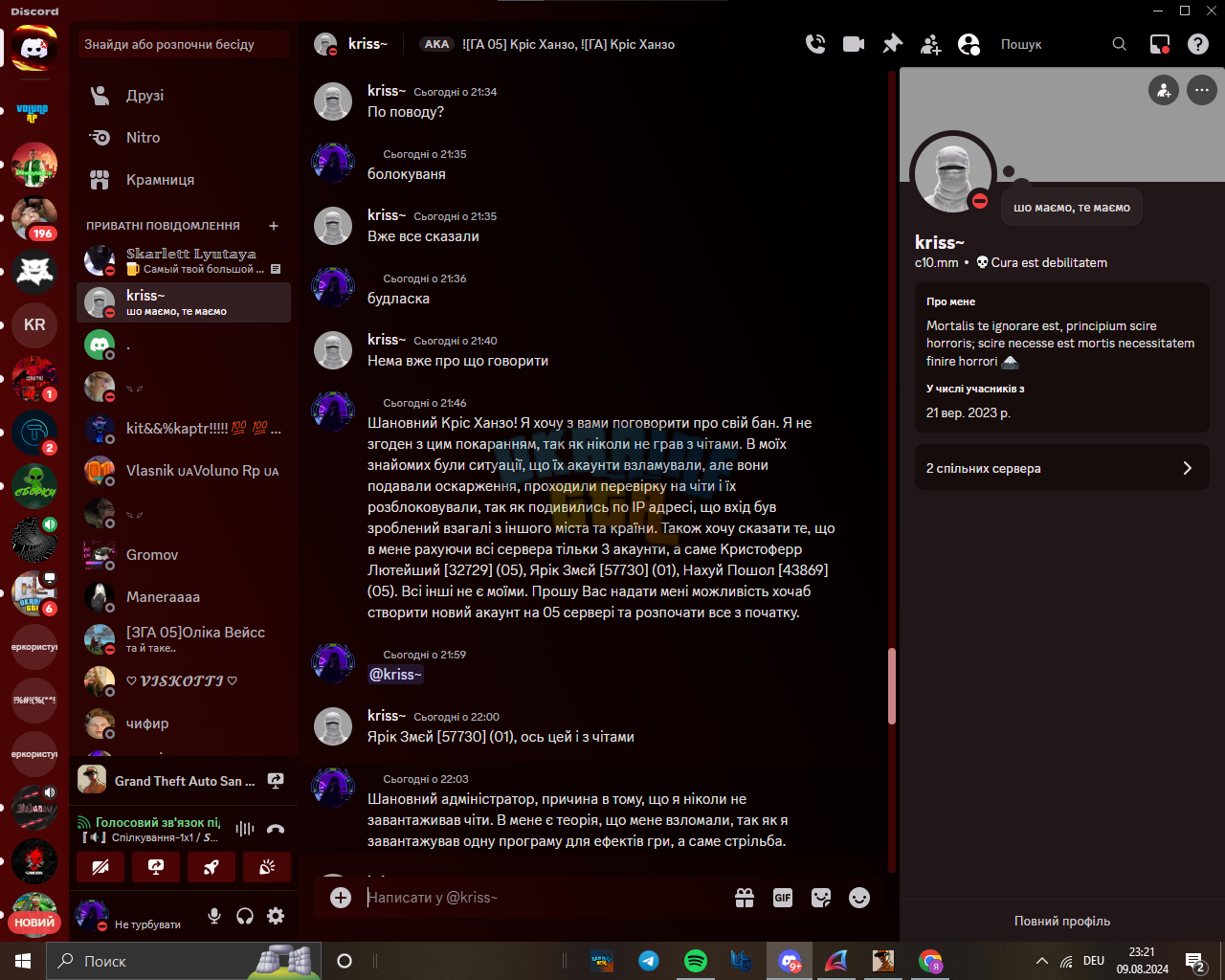Share your screen in voice panel
This screenshot has height=980, width=1225.
tap(156, 867)
